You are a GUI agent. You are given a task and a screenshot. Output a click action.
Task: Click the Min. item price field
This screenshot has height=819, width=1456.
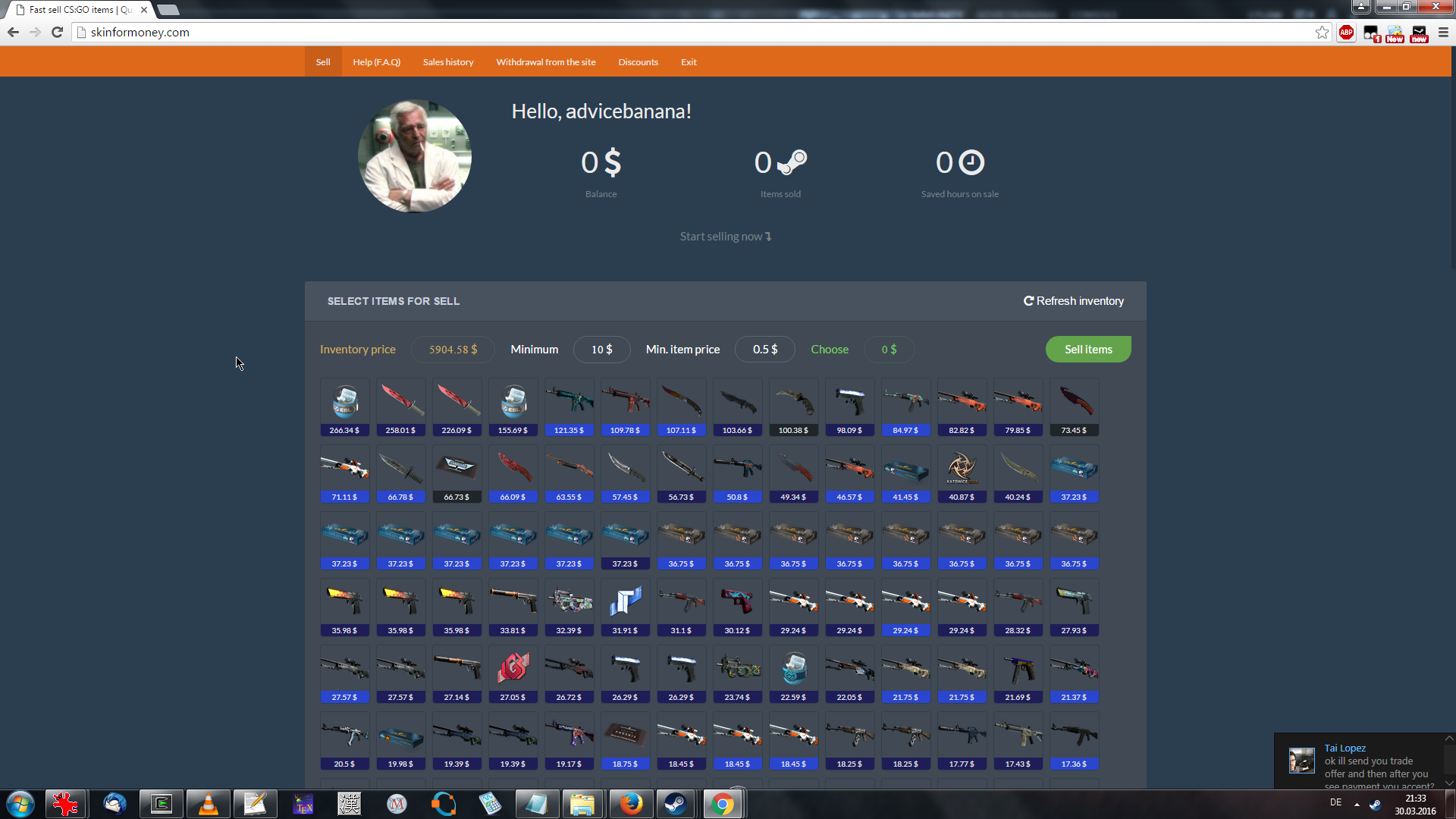click(x=764, y=350)
